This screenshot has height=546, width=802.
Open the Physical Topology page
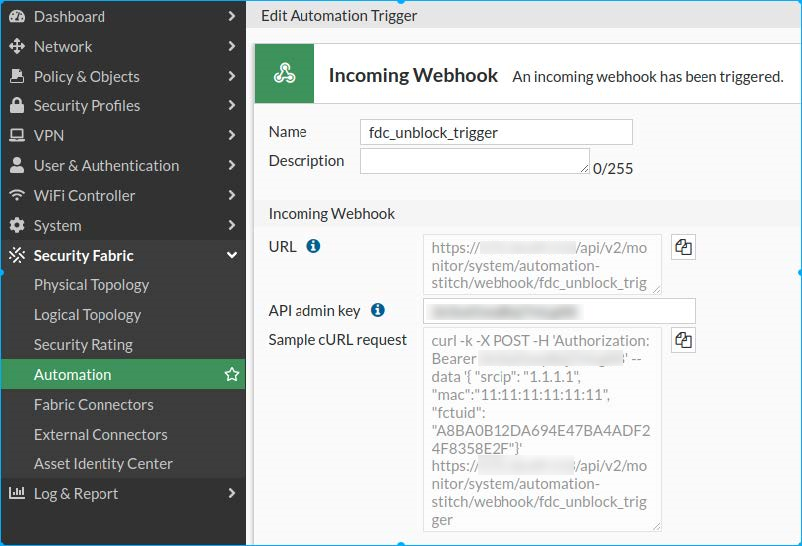pyautogui.click(x=91, y=285)
